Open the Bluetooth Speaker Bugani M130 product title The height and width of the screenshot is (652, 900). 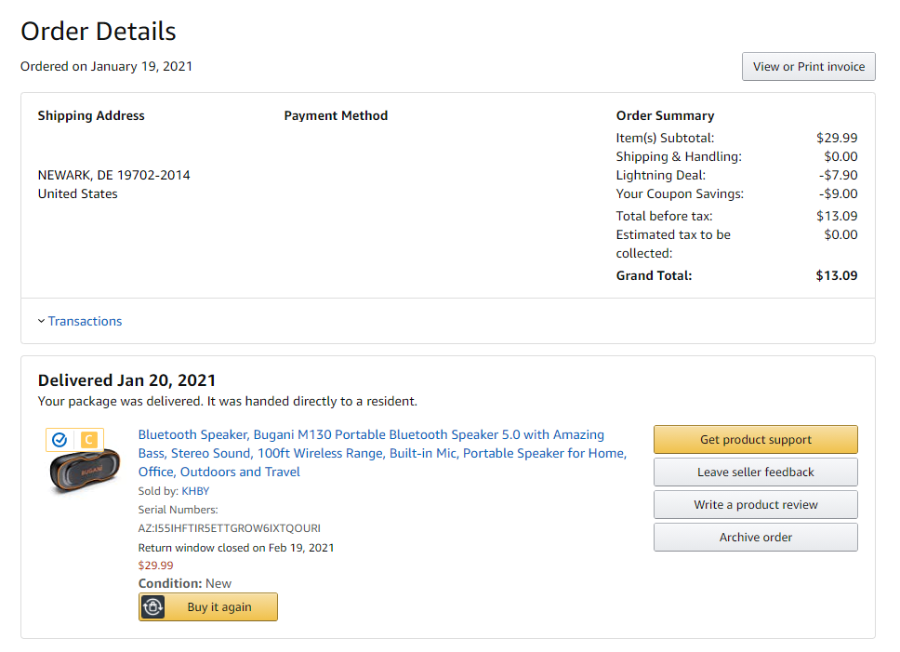tap(382, 453)
